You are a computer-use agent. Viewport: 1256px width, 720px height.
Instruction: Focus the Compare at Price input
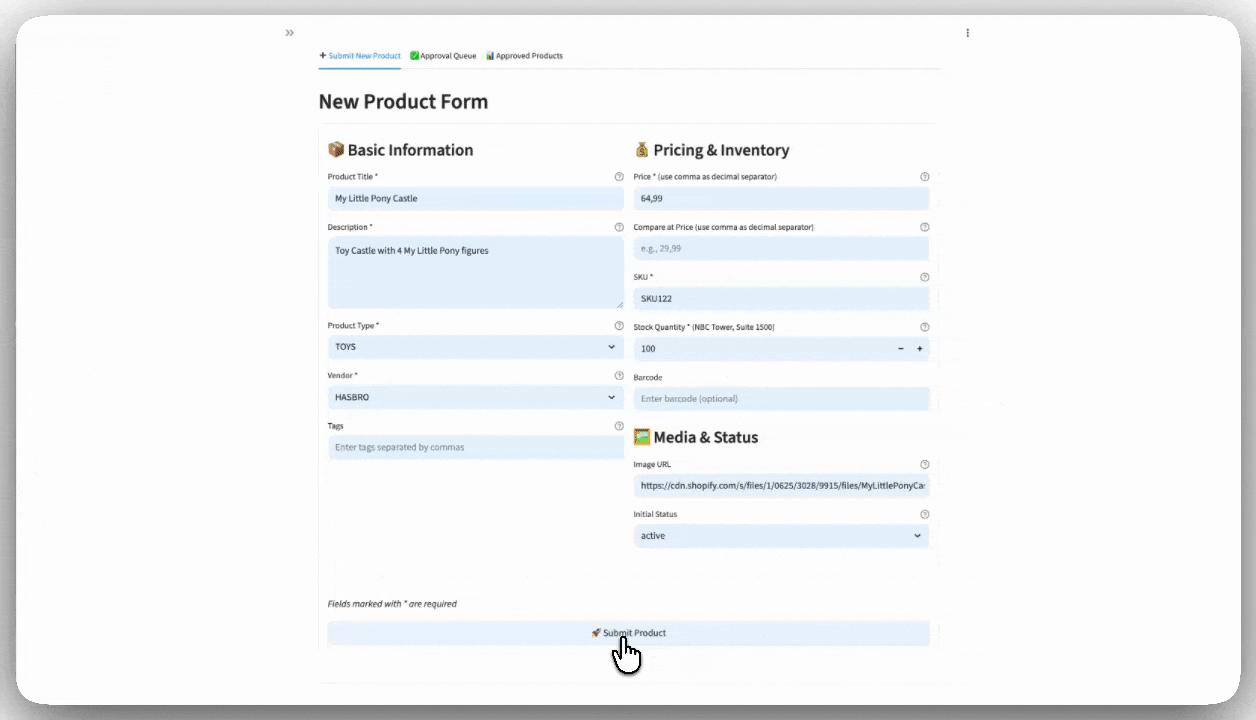[781, 248]
